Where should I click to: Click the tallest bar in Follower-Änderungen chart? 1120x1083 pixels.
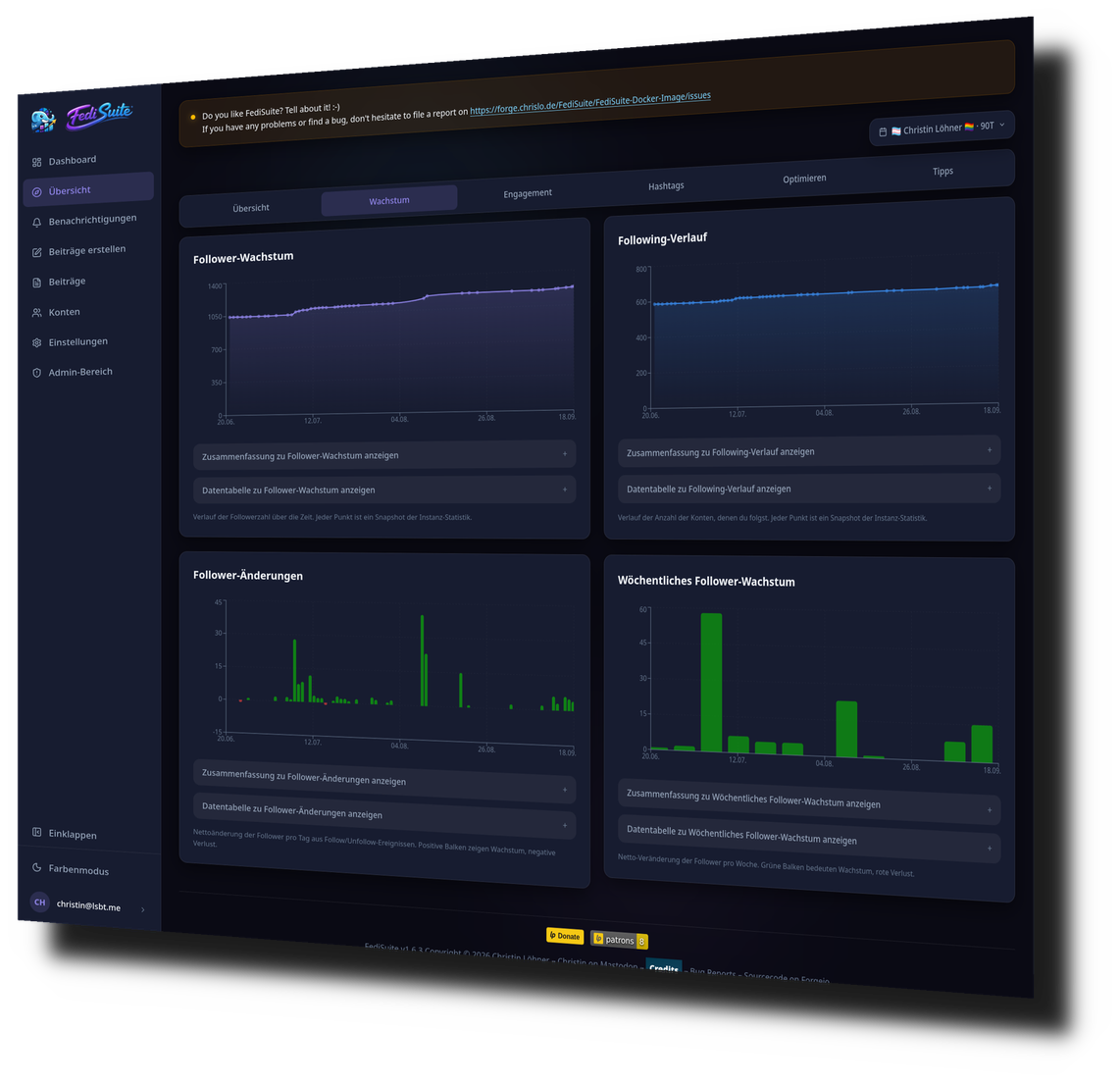(422, 661)
